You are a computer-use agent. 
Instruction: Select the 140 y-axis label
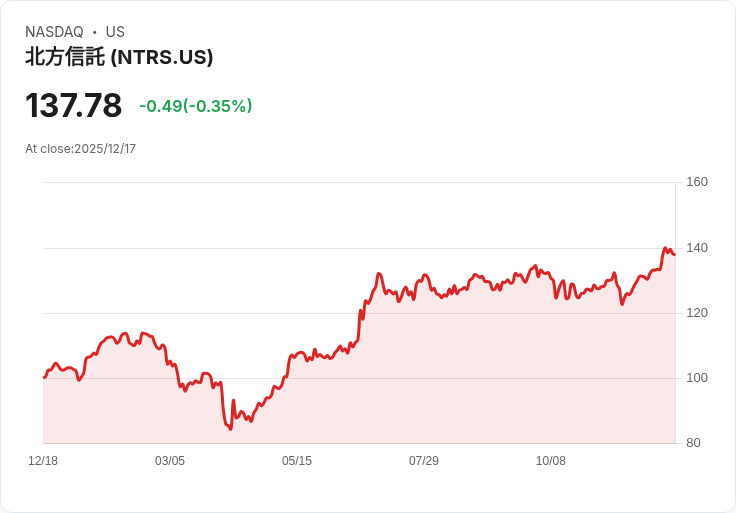697,248
